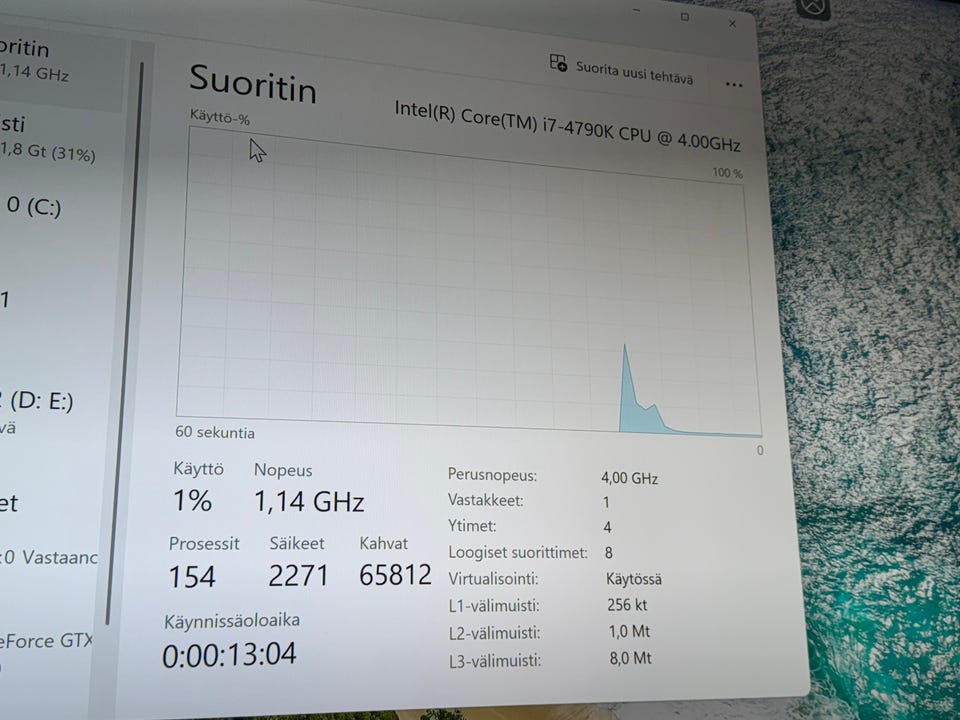Click the Virtualisointi label
The height and width of the screenshot is (720, 960).
coord(493,579)
